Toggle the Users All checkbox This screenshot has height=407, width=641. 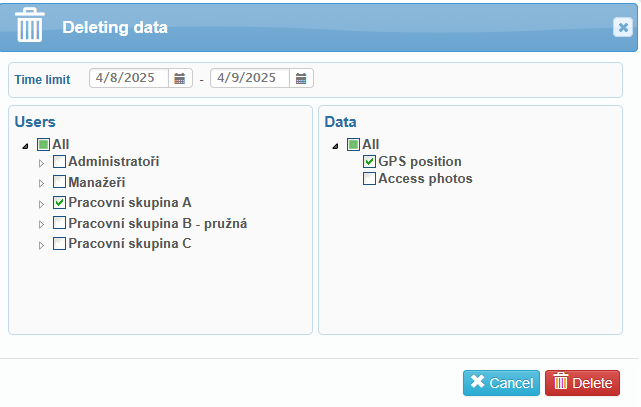click(x=43, y=144)
